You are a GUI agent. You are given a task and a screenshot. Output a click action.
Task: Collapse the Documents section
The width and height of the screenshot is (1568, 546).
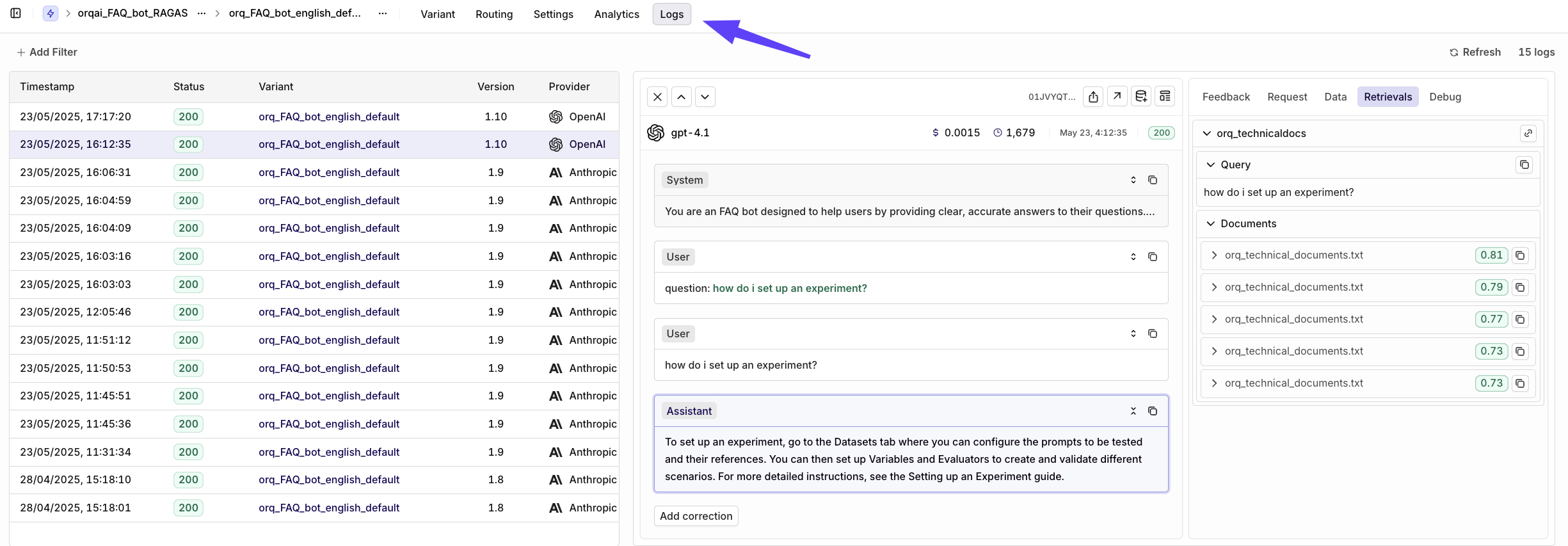1211,223
